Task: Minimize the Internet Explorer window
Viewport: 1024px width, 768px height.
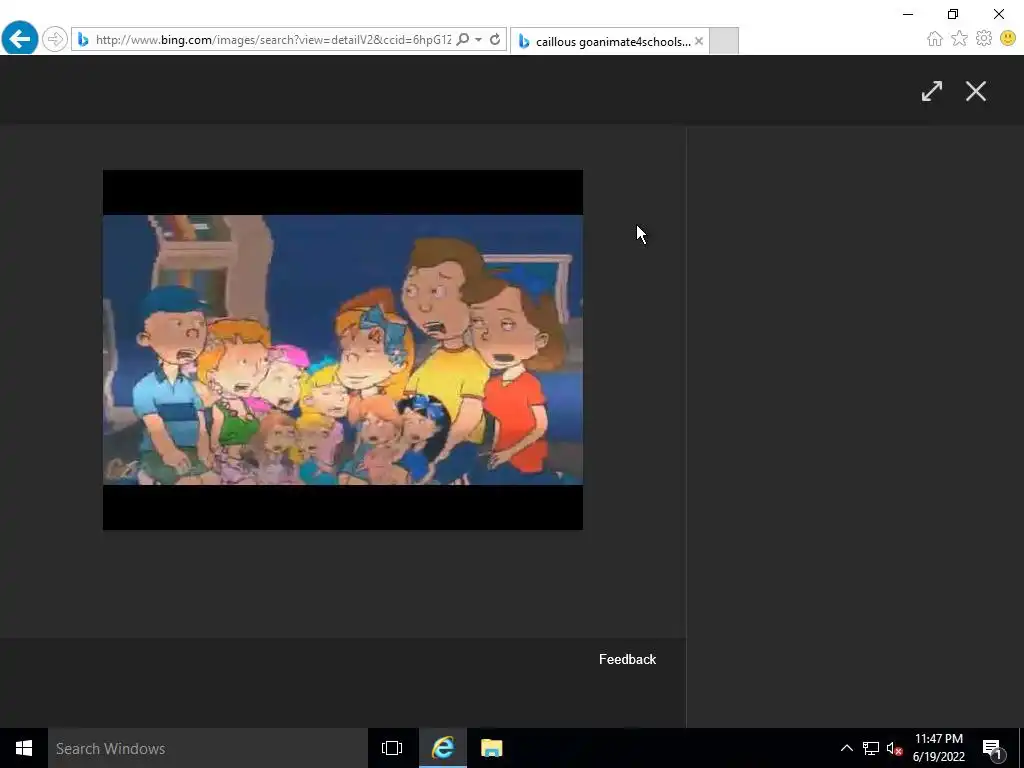Action: [x=908, y=14]
